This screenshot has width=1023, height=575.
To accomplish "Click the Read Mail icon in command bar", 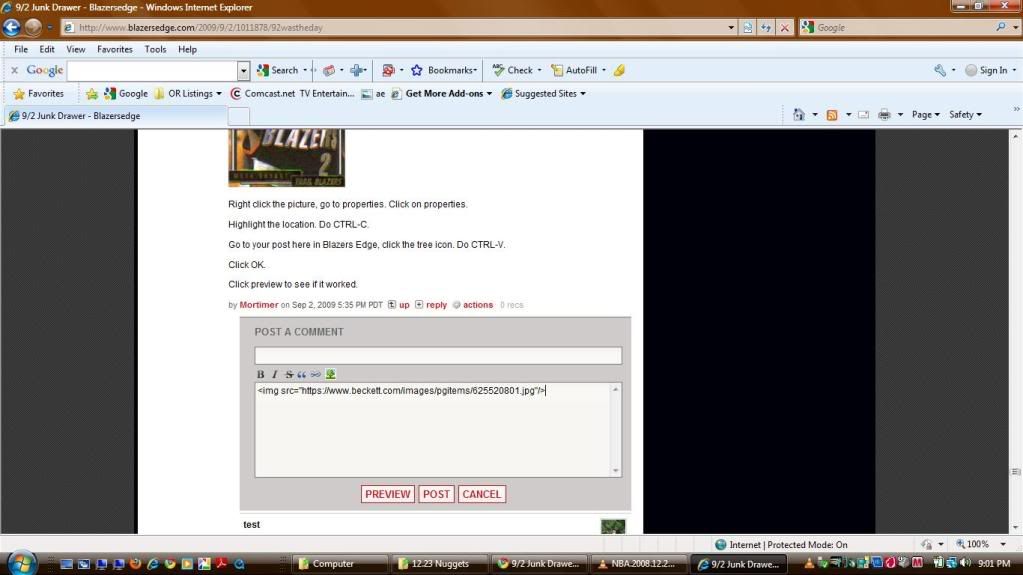I will pyautogui.click(x=863, y=115).
